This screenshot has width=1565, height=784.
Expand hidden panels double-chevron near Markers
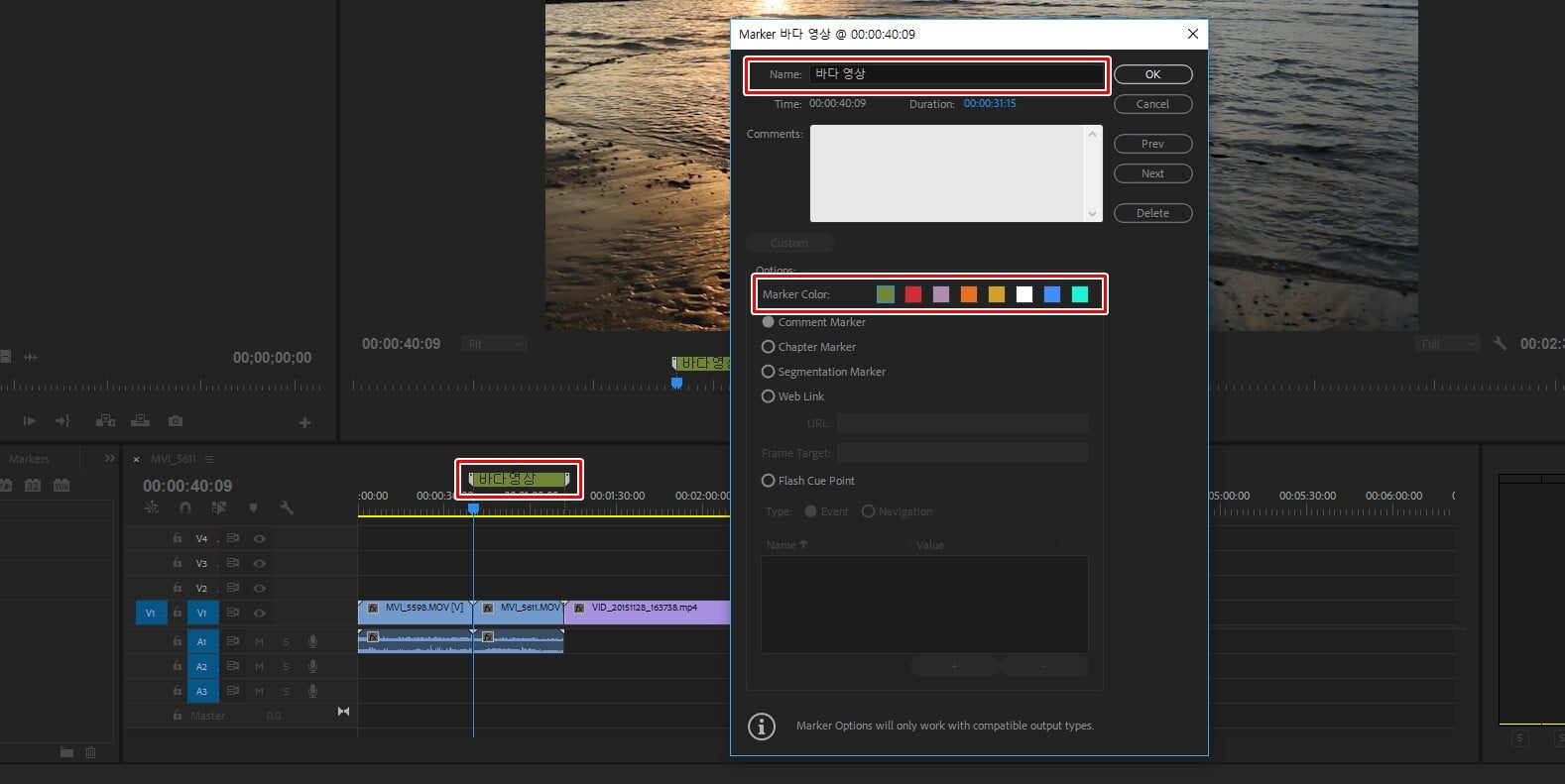109,459
